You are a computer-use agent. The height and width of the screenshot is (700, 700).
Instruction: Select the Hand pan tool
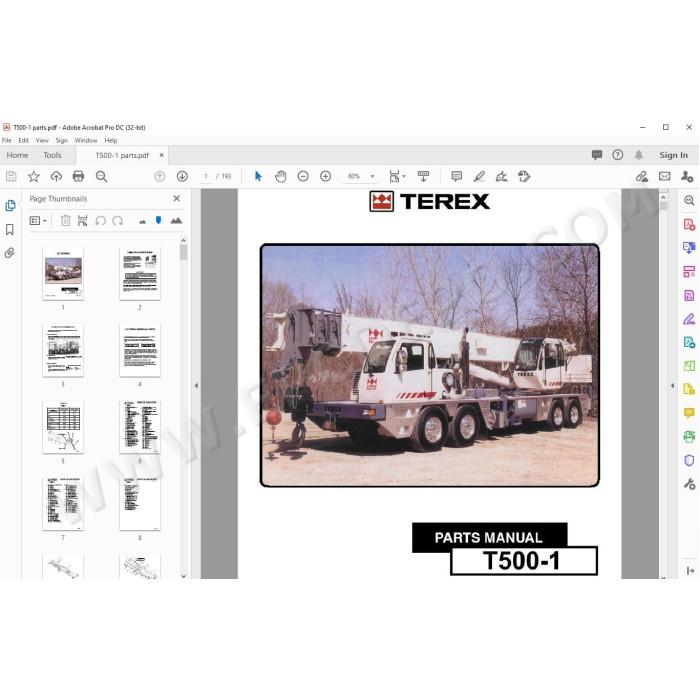[280, 176]
